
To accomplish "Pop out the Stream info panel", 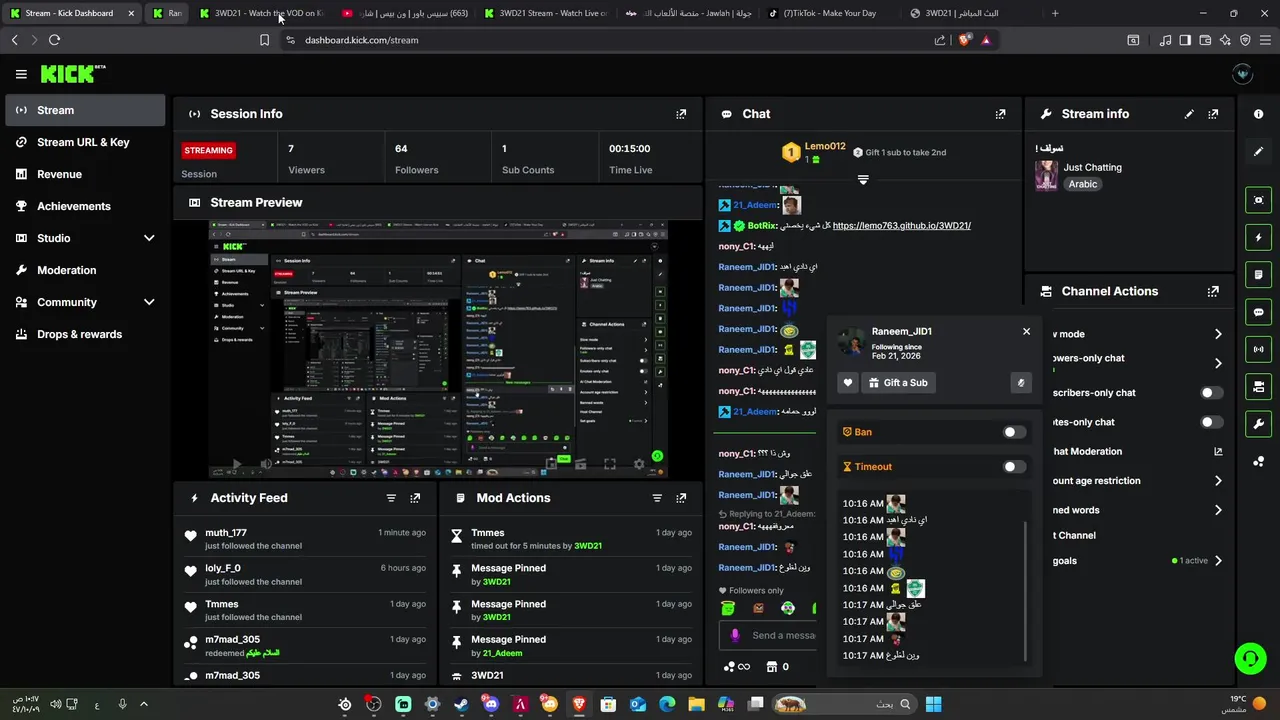I will pyautogui.click(x=1213, y=114).
